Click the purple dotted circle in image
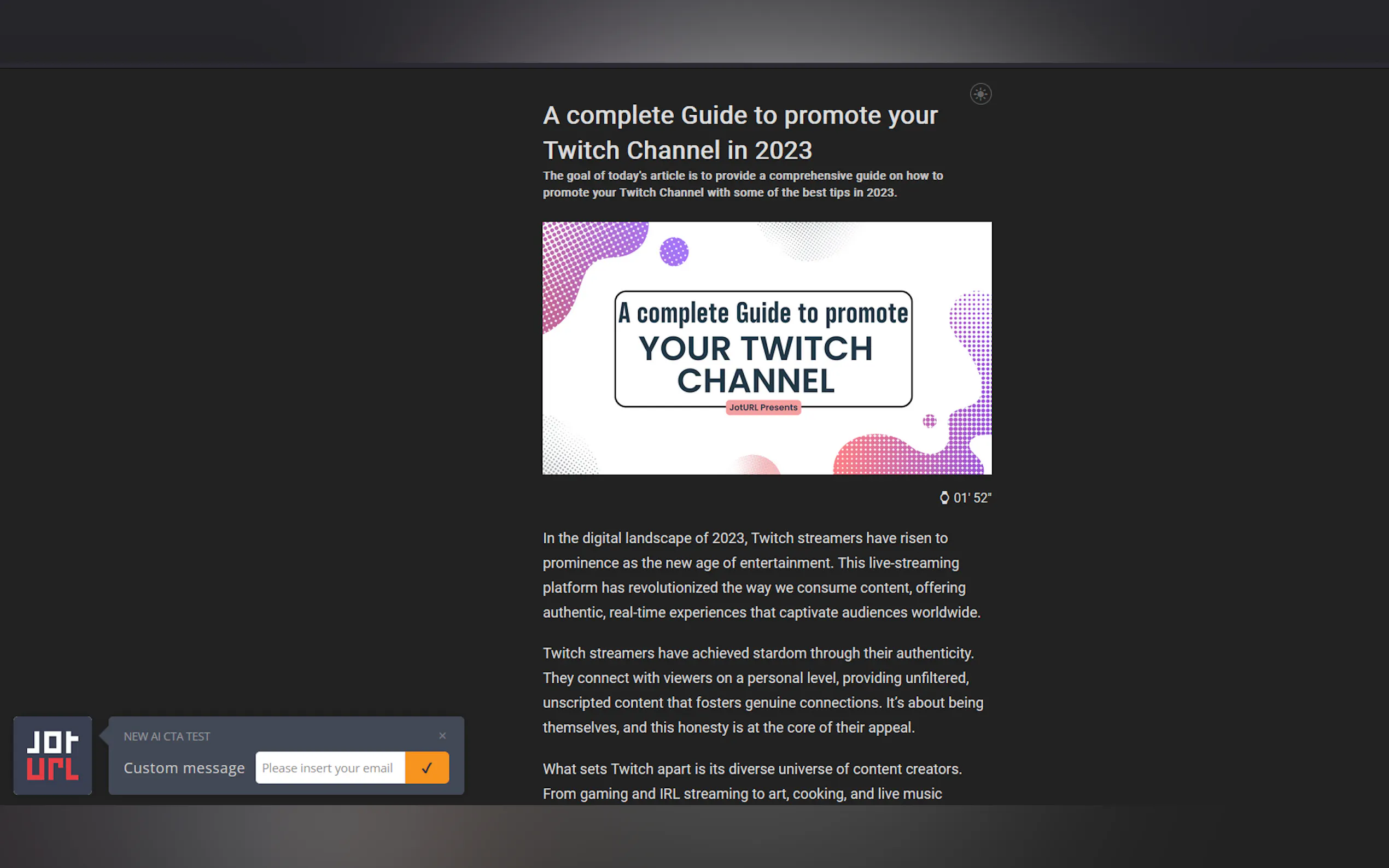1389x868 pixels. pos(674,251)
